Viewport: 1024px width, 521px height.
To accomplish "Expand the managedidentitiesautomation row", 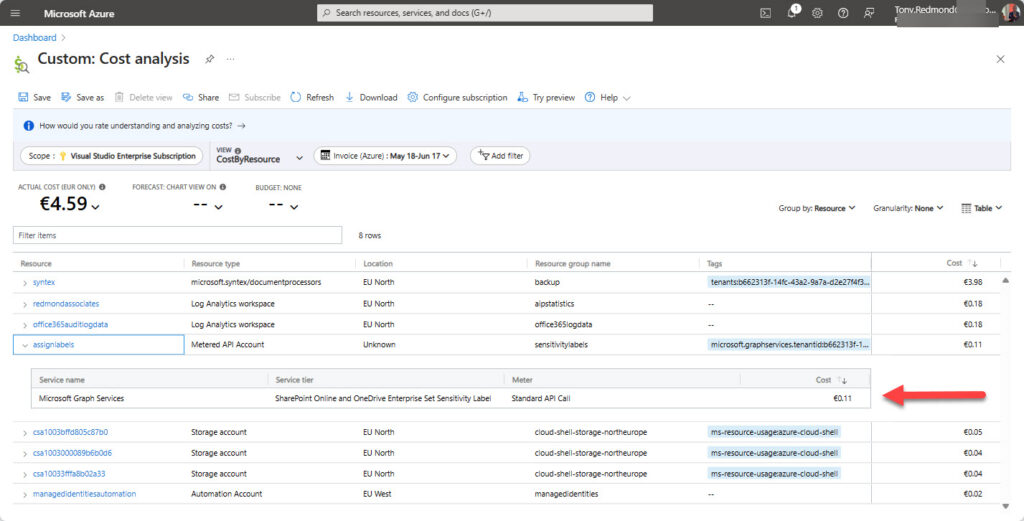I will pyautogui.click(x=25, y=495).
